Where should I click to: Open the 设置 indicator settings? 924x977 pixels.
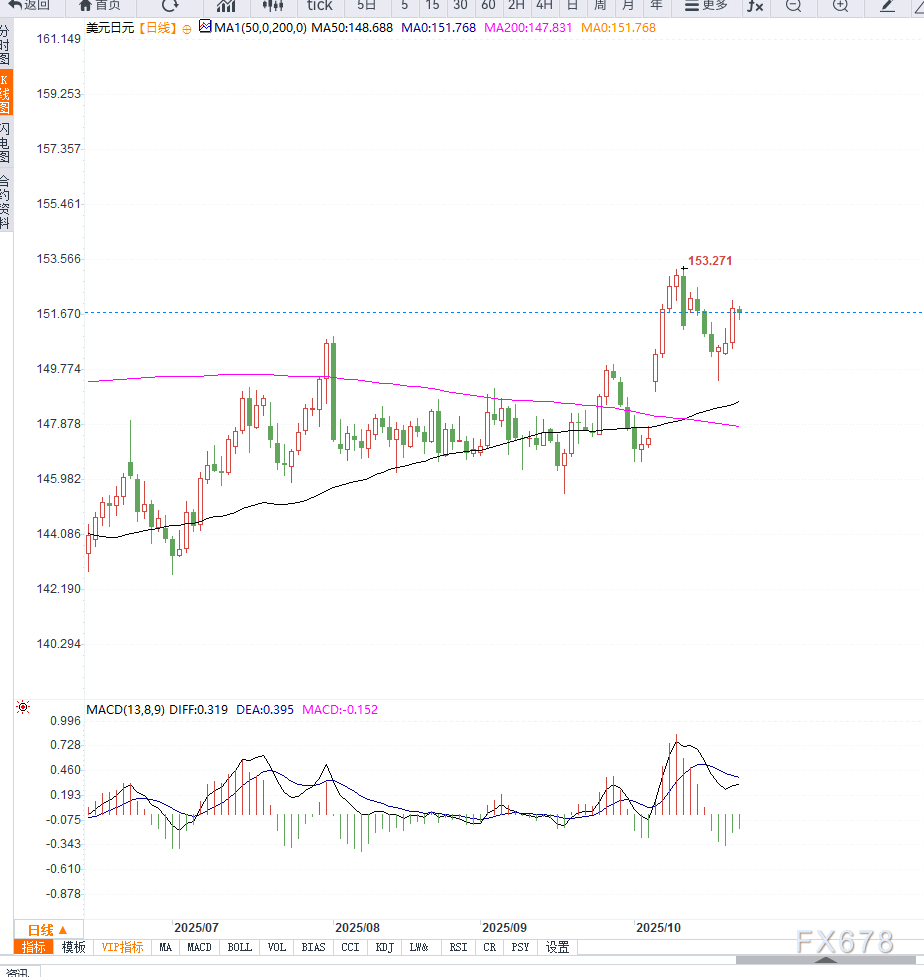click(557, 947)
